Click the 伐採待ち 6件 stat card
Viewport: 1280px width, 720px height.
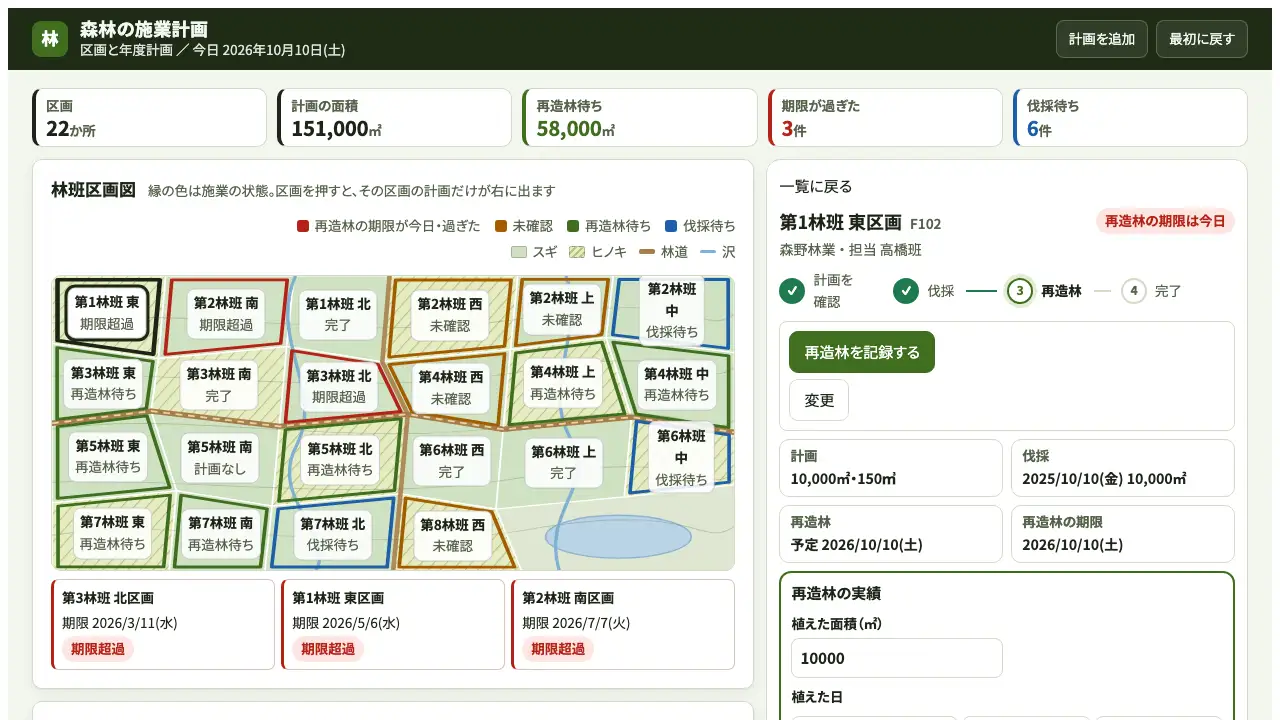click(1131, 118)
